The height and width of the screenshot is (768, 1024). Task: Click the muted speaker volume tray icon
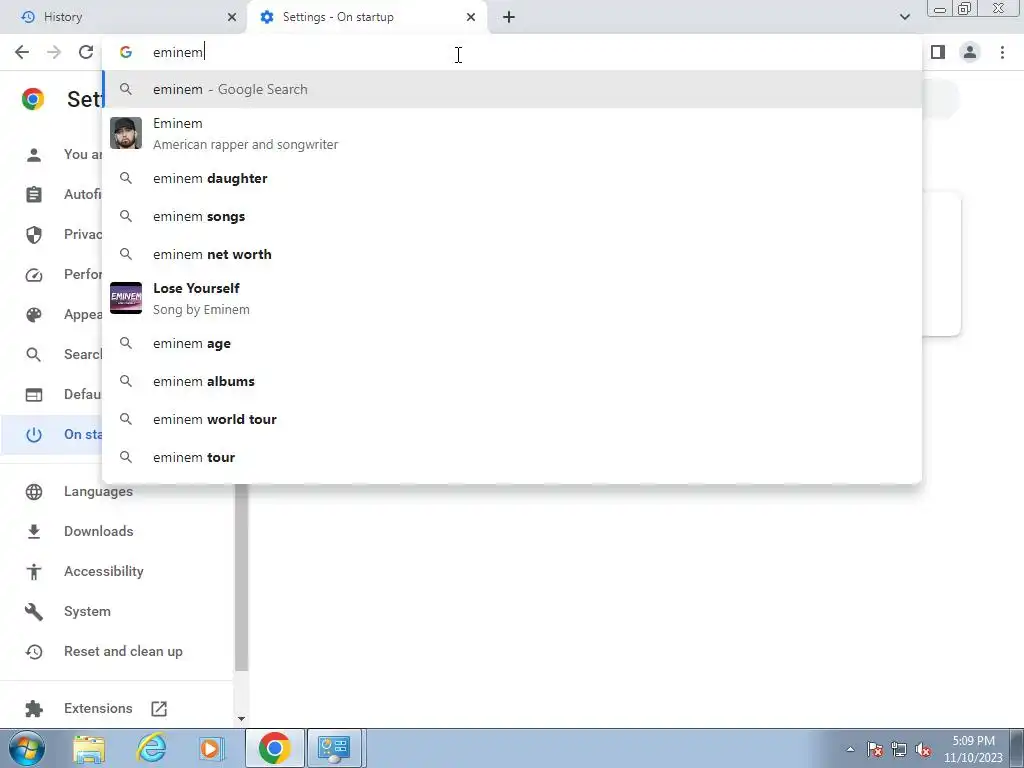click(x=923, y=750)
